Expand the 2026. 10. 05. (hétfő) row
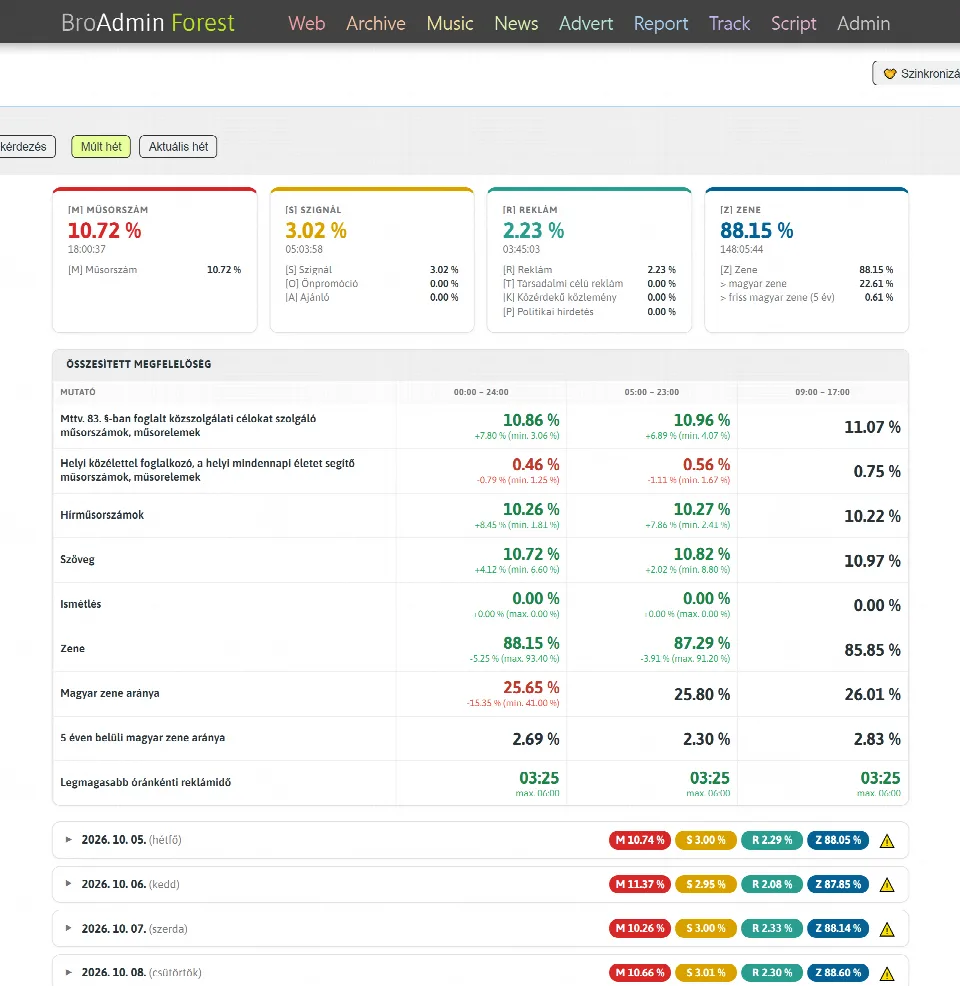The height and width of the screenshot is (986, 960). [x=69, y=839]
